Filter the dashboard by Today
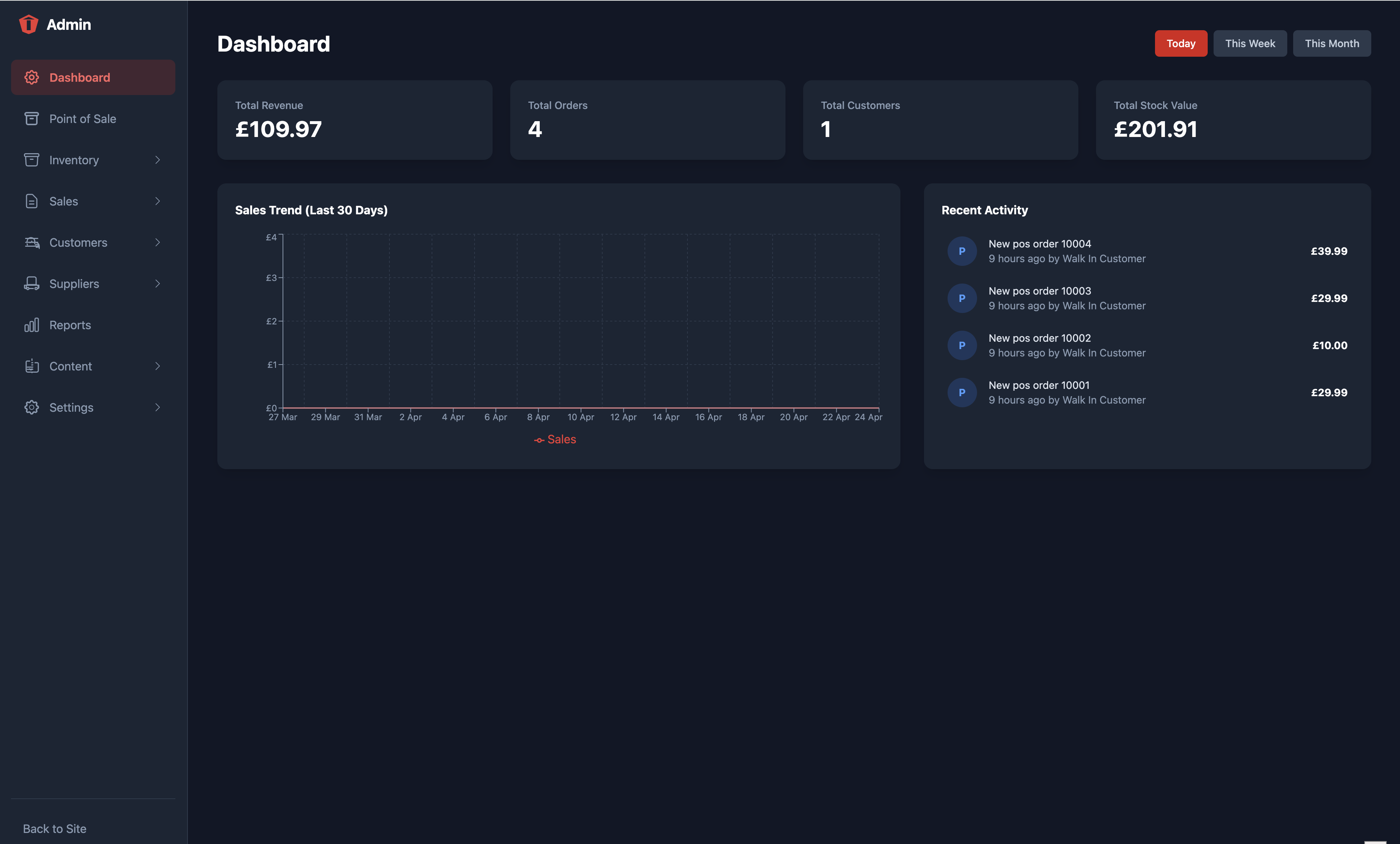The height and width of the screenshot is (844, 1400). 1181,44
